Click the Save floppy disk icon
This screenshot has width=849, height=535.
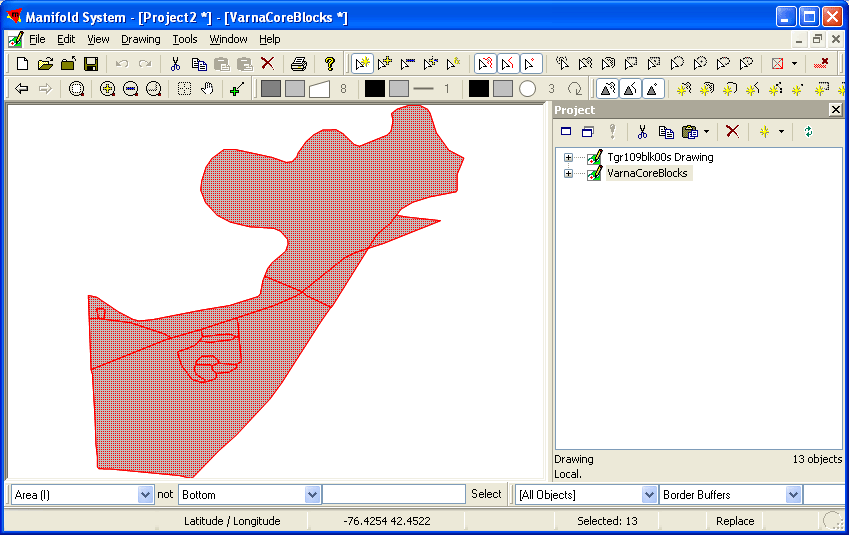pos(91,64)
